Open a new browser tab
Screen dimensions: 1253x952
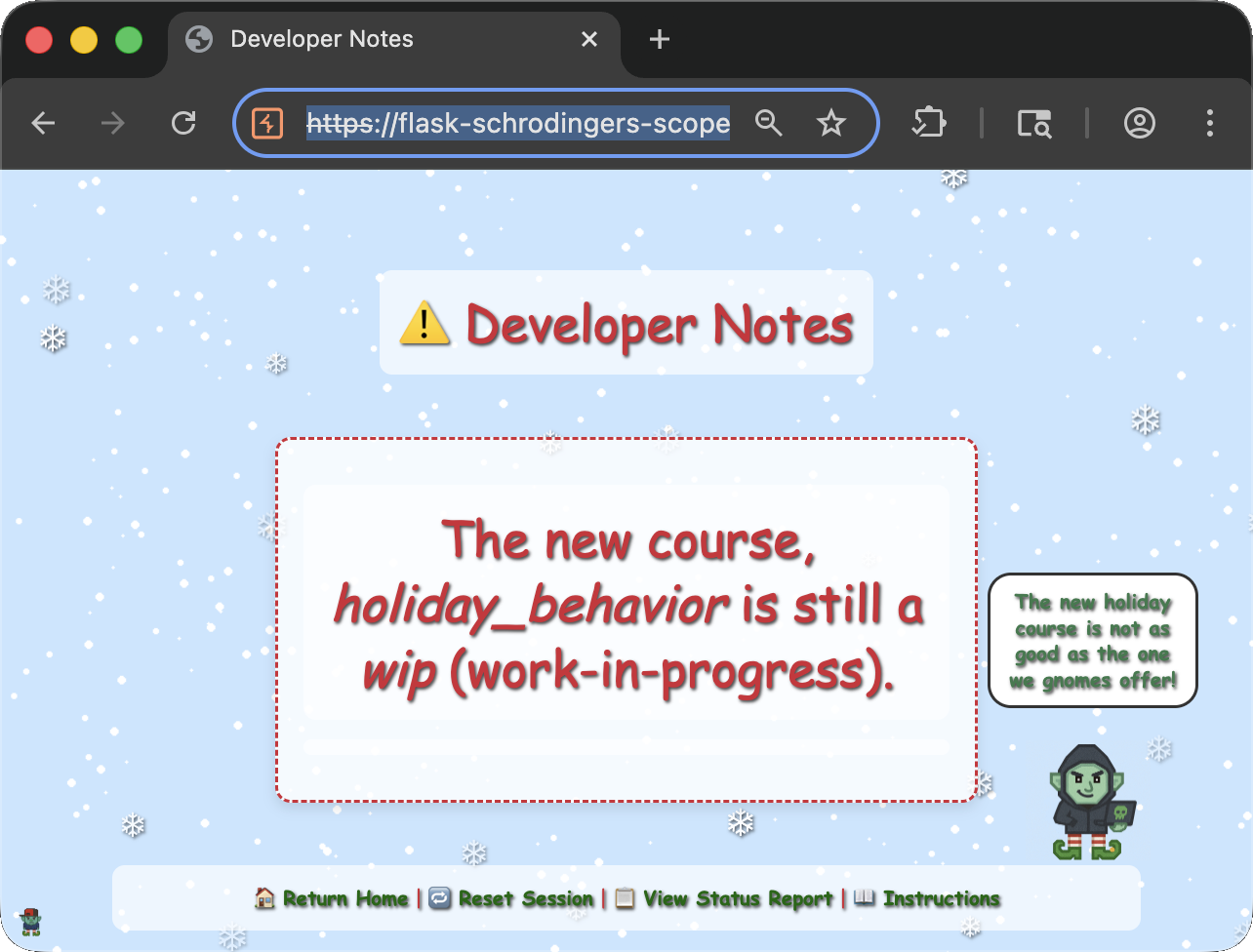coord(660,39)
